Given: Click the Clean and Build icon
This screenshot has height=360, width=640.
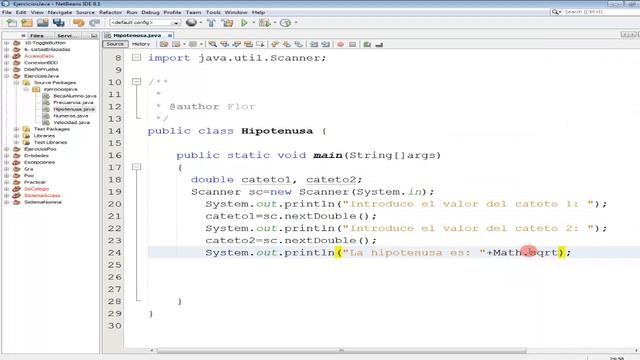Looking at the screenshot, I should [x=227, y=23].
